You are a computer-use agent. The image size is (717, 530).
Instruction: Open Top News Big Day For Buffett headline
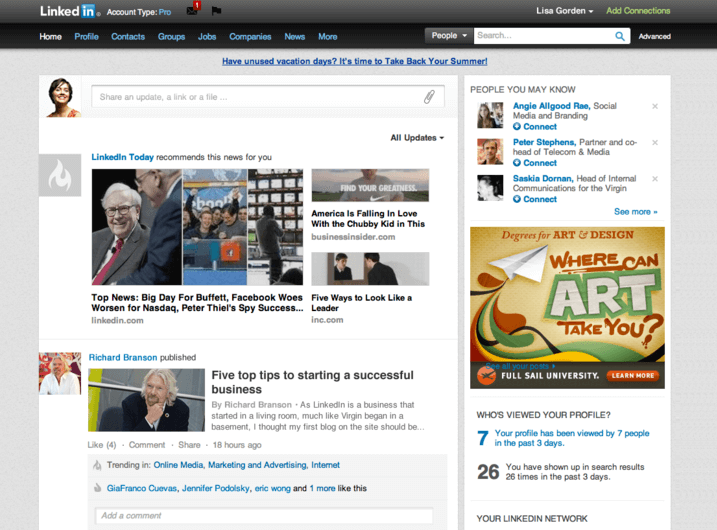(197, 303)
